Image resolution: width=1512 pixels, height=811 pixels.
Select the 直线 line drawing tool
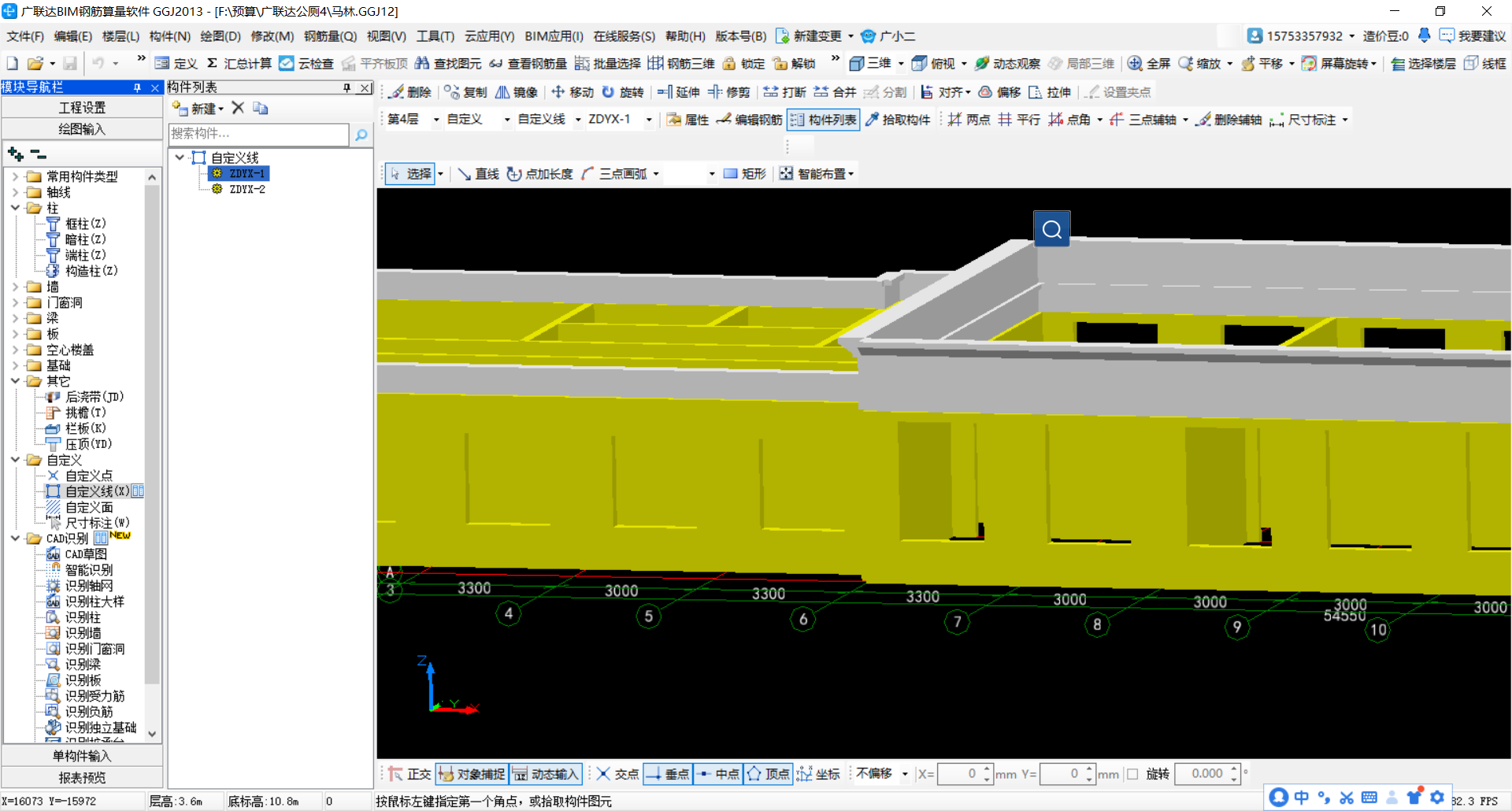point(478,174)
